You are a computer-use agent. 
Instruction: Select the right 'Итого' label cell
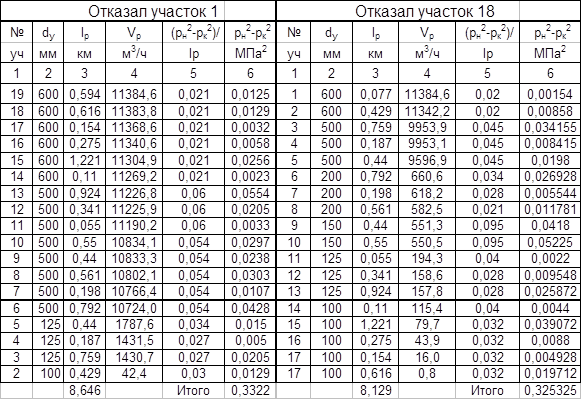tap(487, 391)
